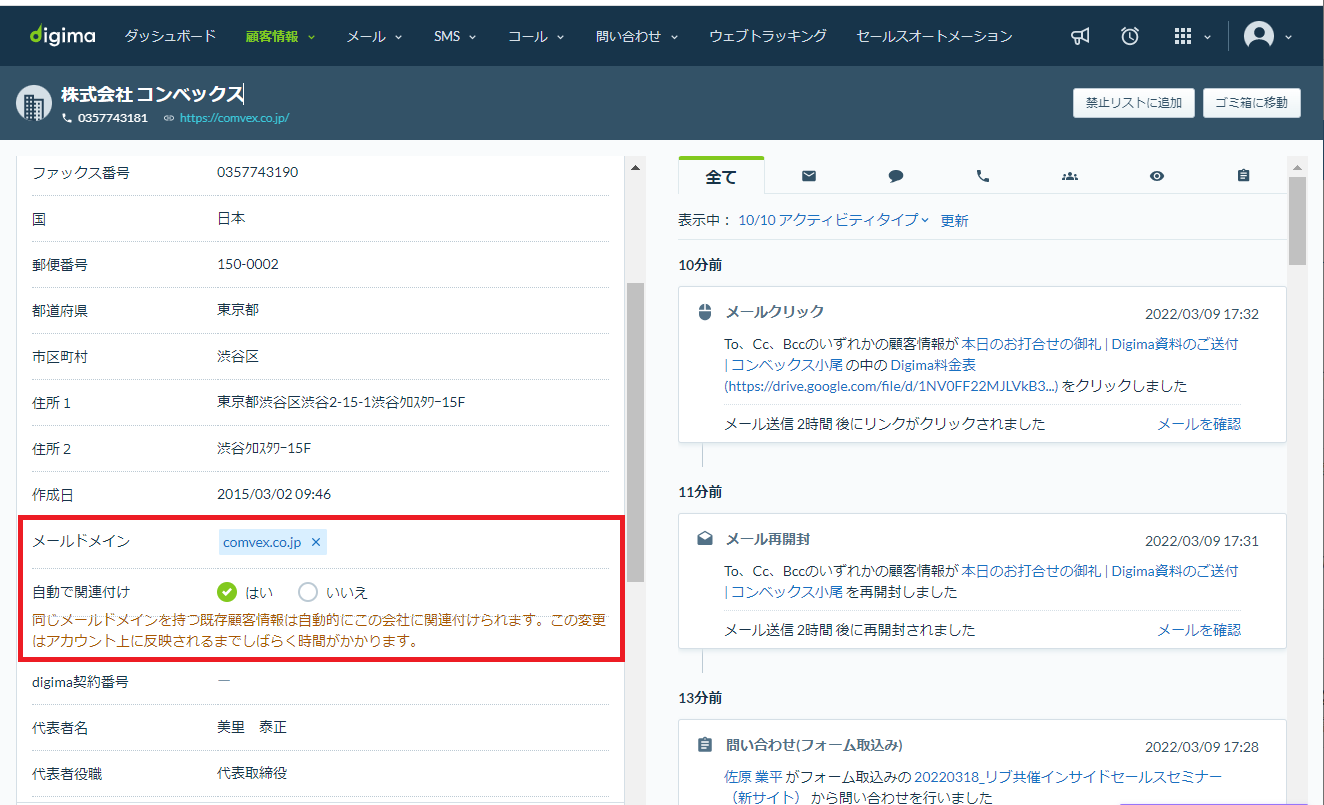This screenshot has height=805, width=1324.
Task: Expand the SMS menu
Action: pos(455,36)
